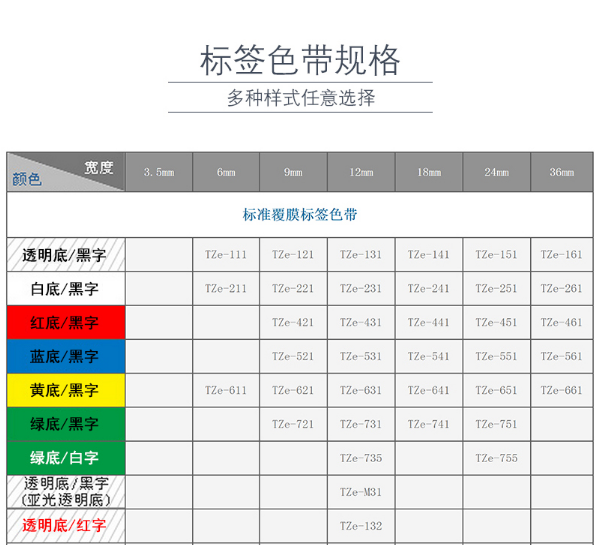Select the green 绿底/黑字 color label
The height and width of the screenshot is (545, 601).
tap(66, 424)
